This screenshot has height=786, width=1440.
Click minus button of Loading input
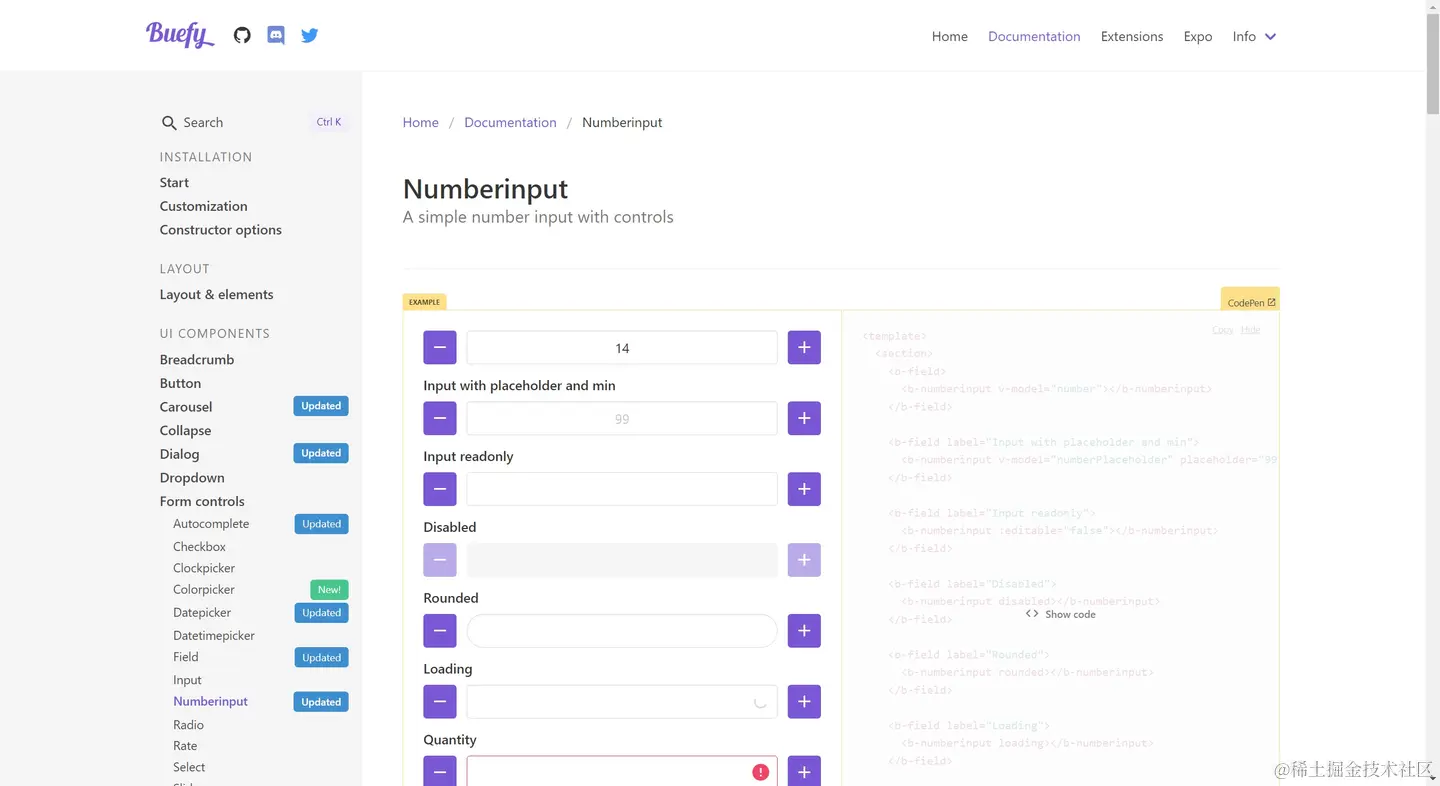tap(440, 702)
